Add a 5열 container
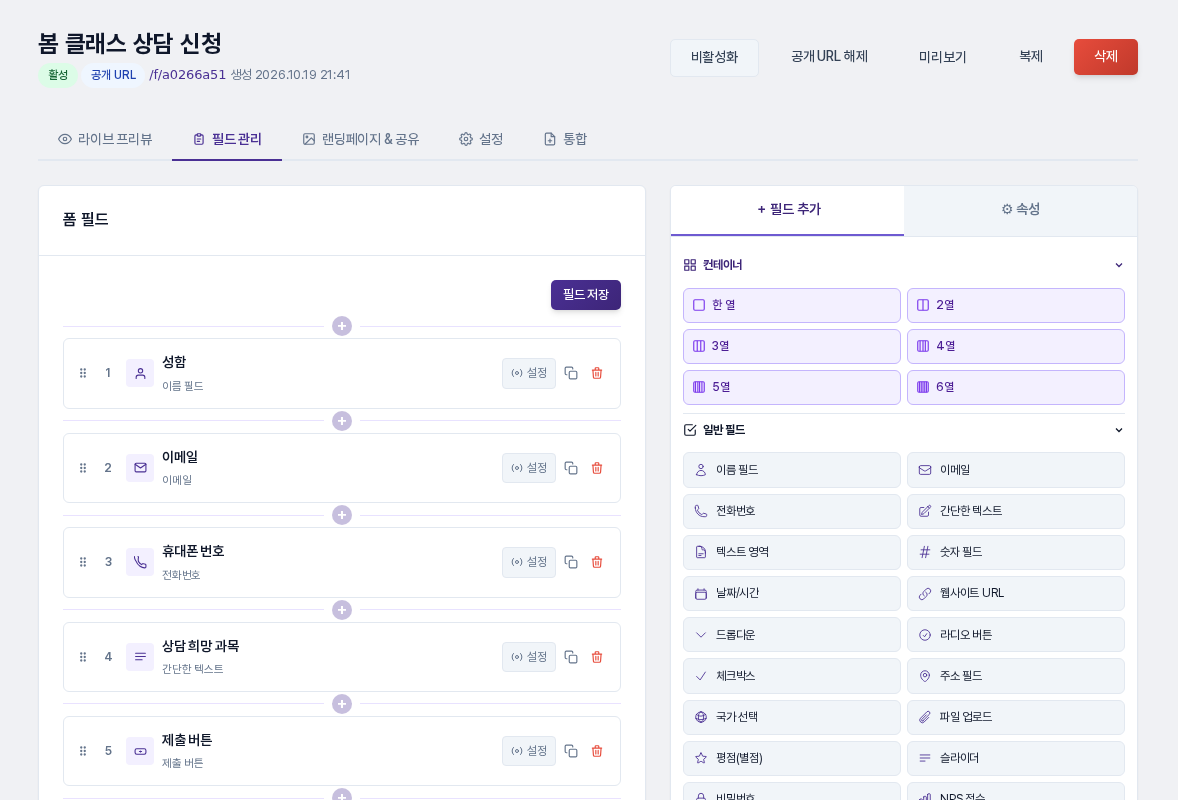 pyautogui.click(x=792, y=388)
